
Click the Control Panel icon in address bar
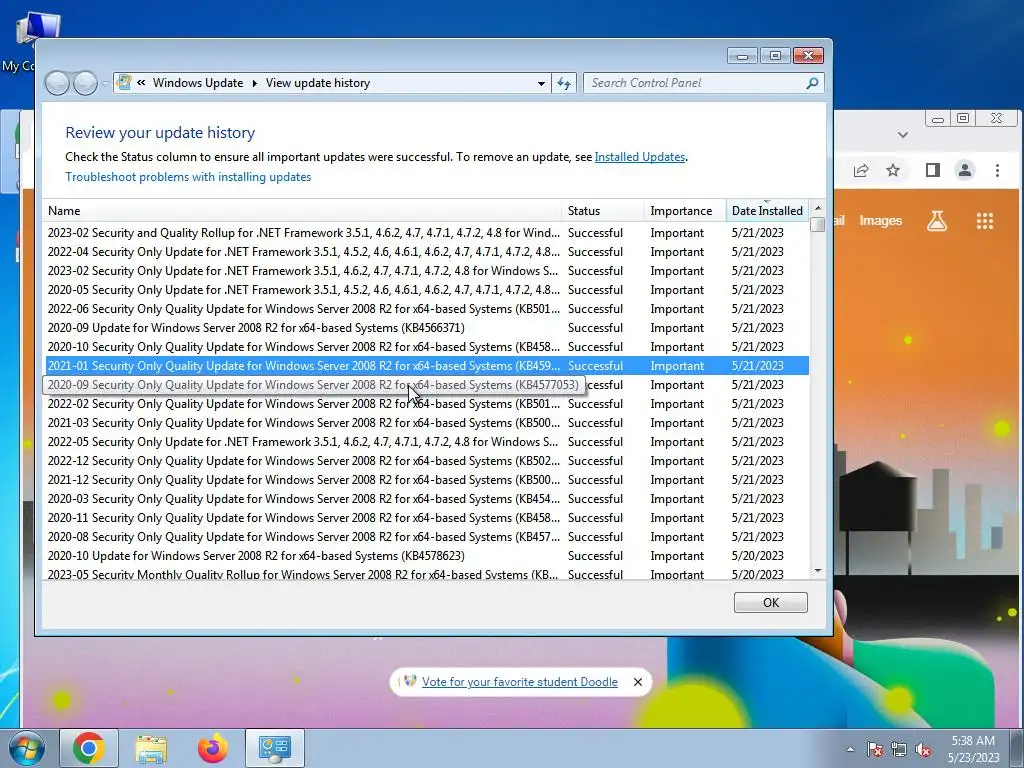coord(124,82)
